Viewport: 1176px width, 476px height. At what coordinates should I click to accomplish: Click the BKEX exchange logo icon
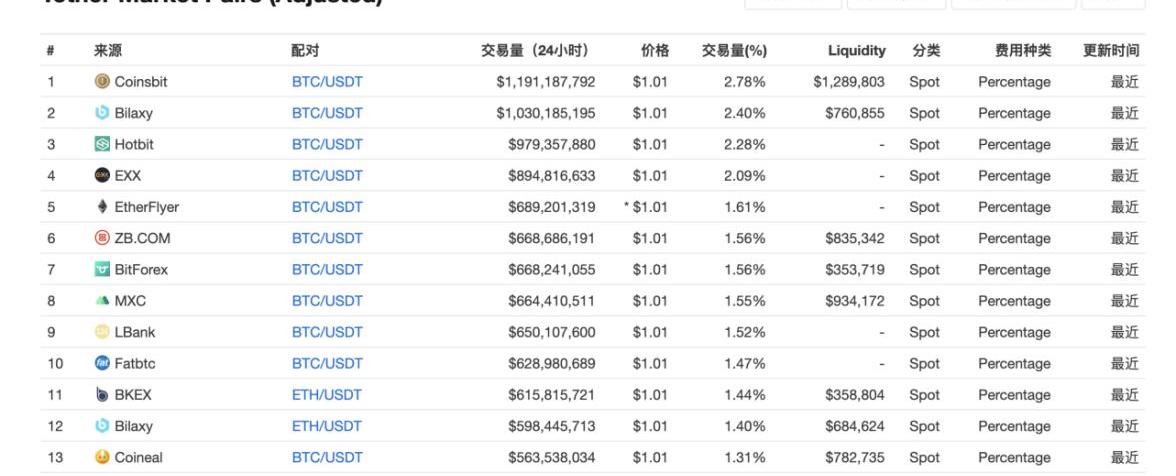102,395
